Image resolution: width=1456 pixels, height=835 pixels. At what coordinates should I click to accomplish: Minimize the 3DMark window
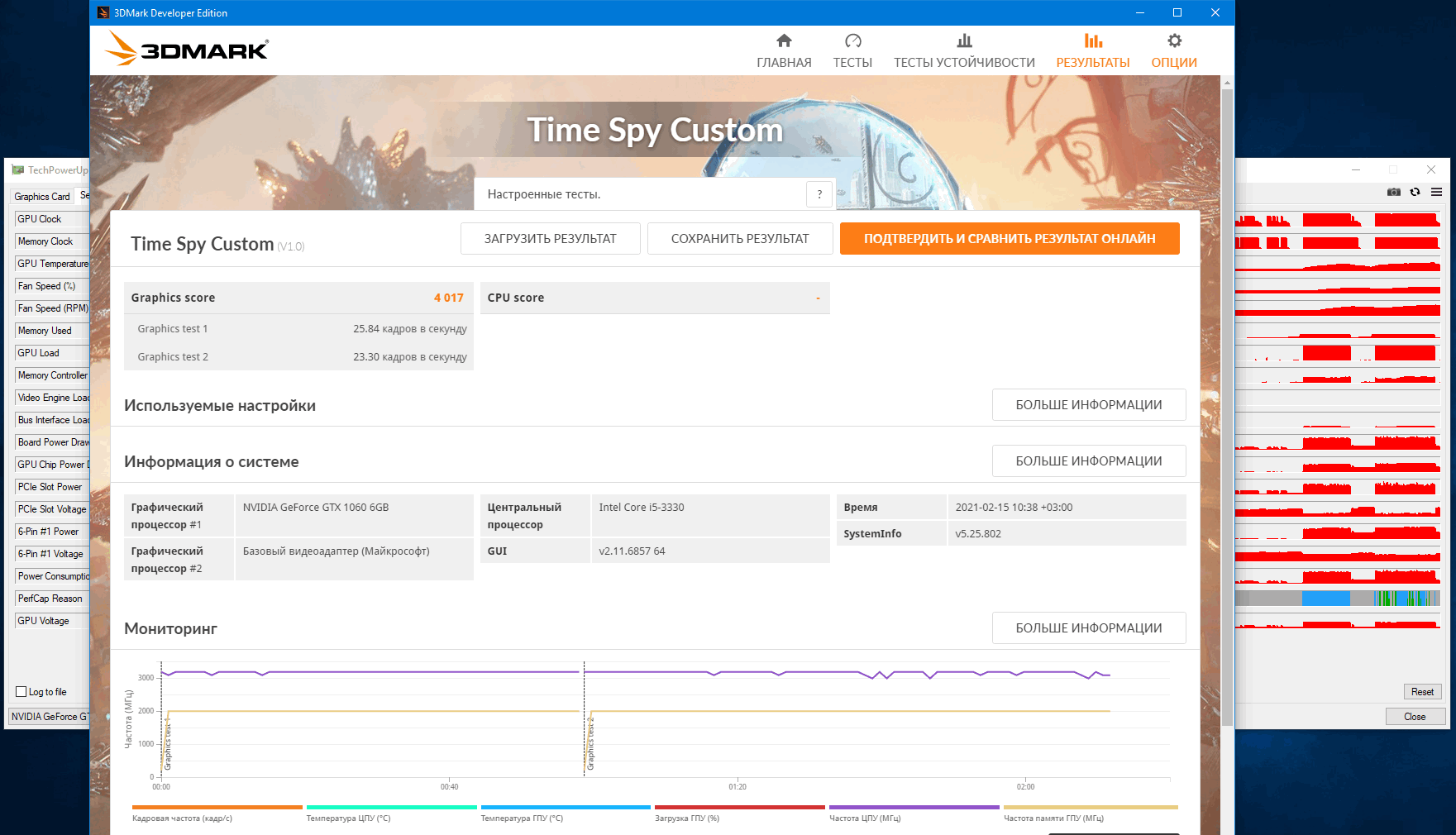[x=1140, y=12]
